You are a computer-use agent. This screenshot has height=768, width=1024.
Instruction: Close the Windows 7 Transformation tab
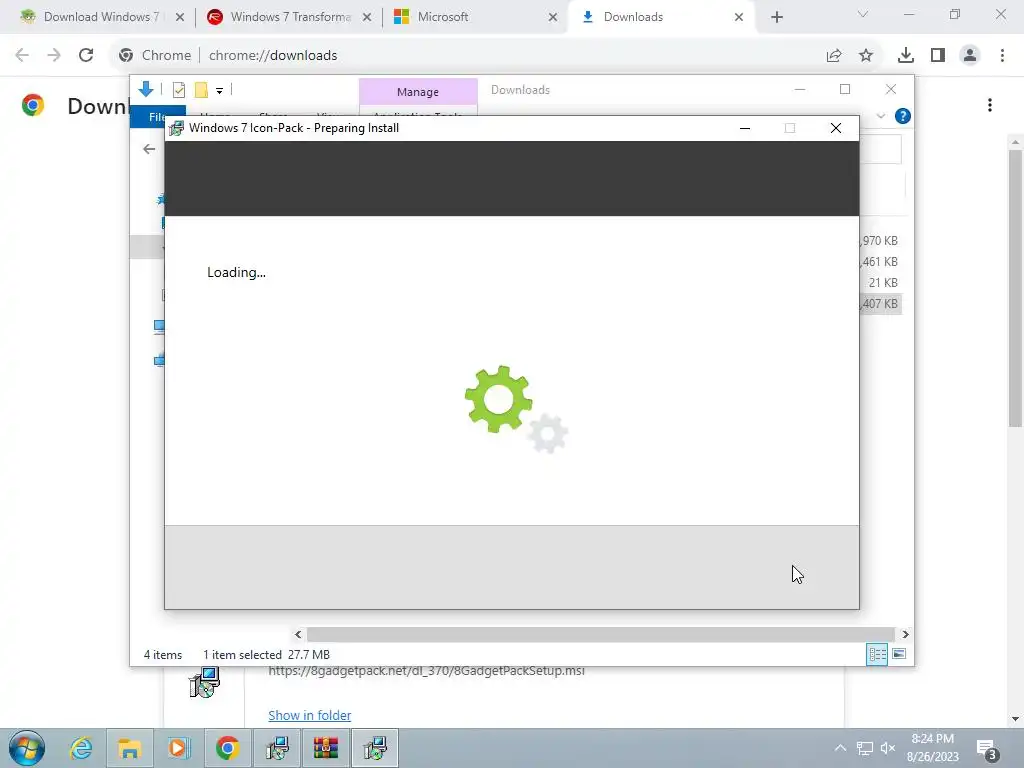tap(366, 17)
